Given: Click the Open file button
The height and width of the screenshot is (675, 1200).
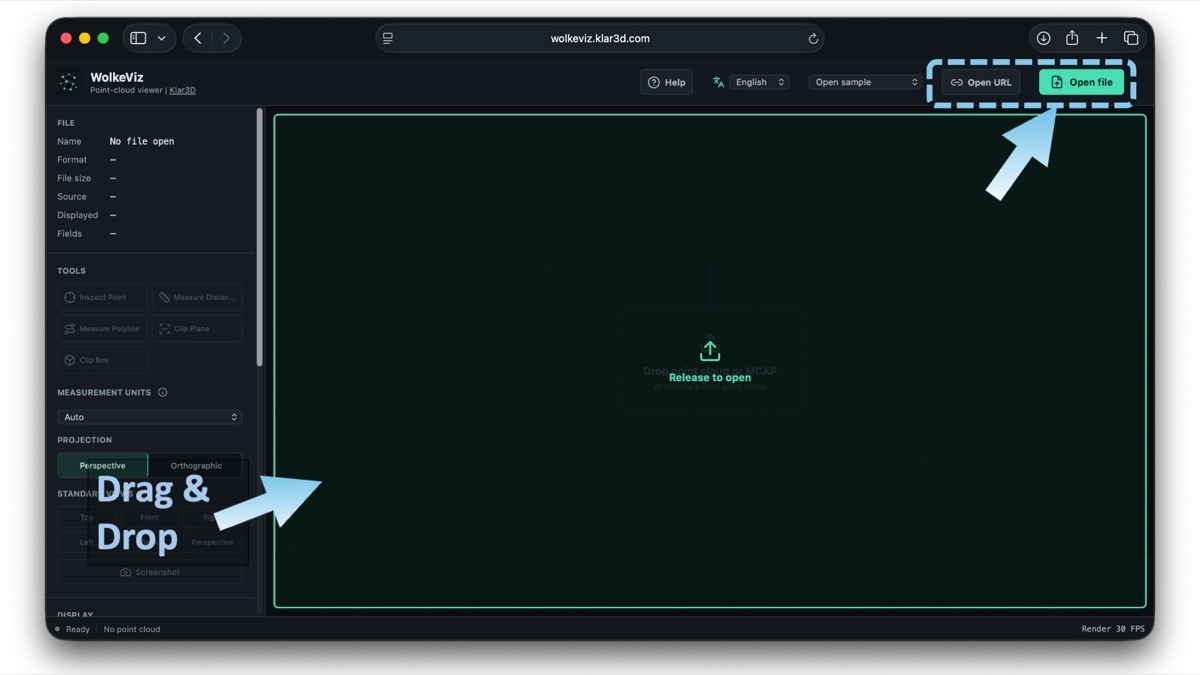Looking at the screenshot, I should (x=1081, y=82).
